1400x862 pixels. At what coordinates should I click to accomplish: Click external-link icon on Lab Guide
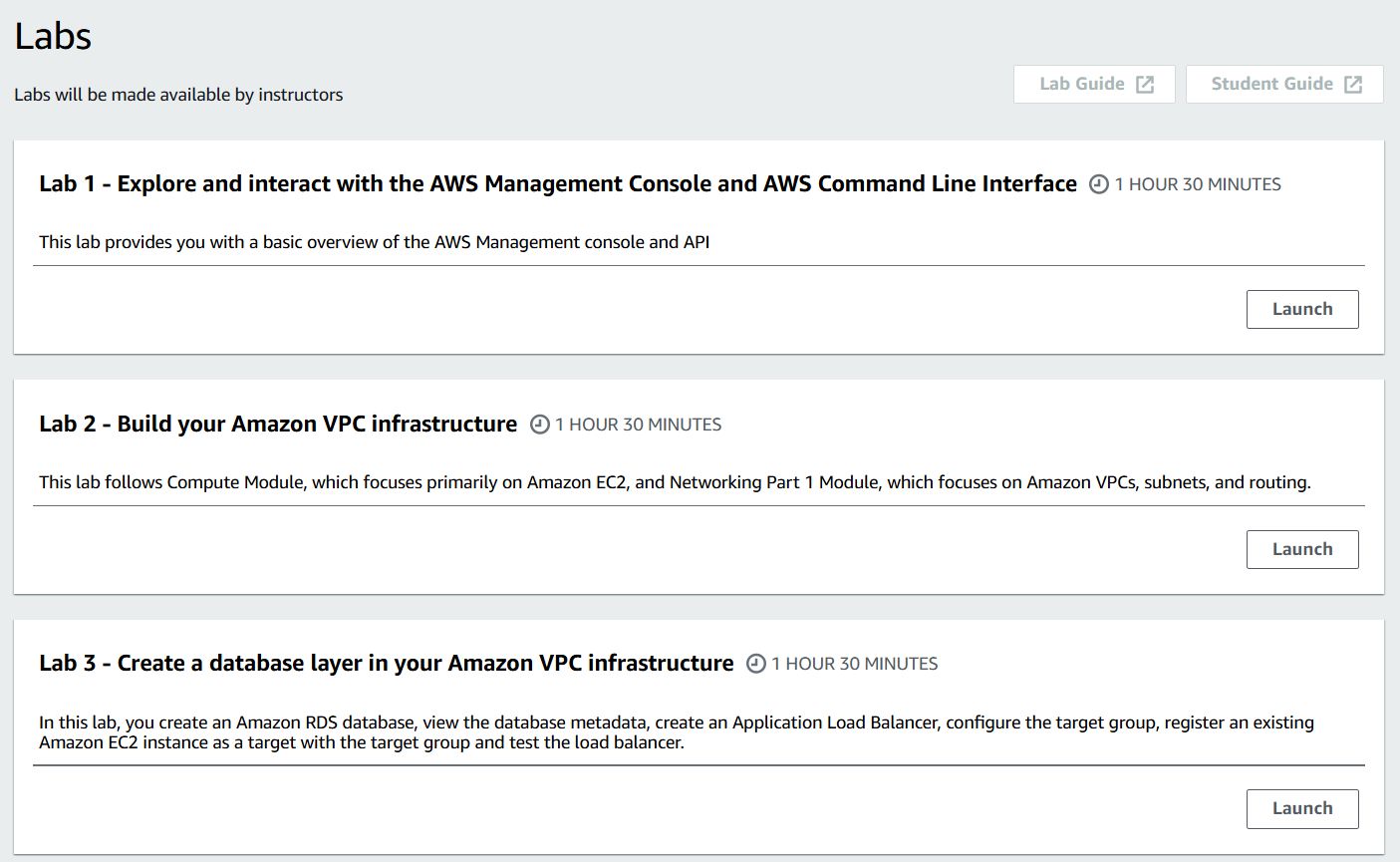[x=1145, y=85]
